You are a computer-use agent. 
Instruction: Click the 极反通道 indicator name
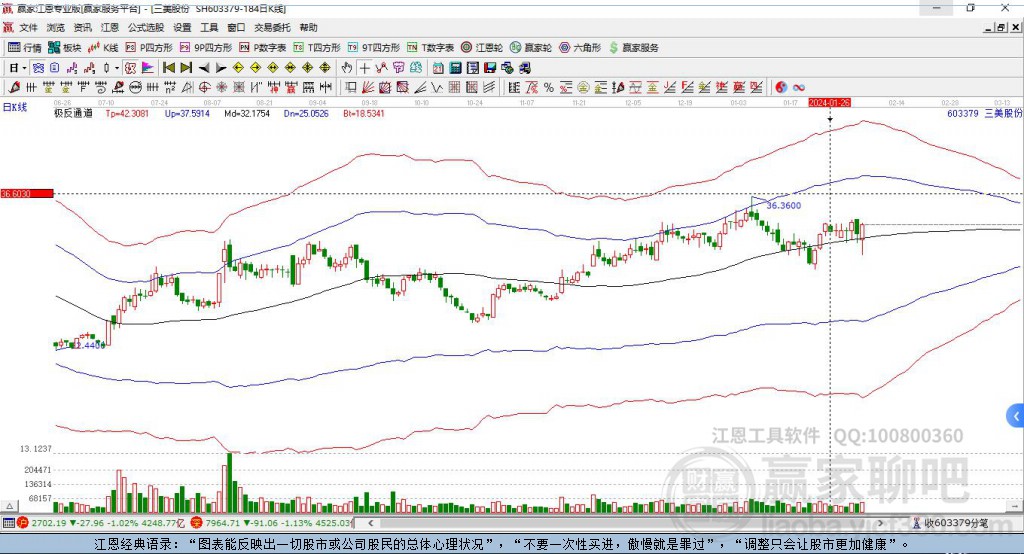pos(73,114)
